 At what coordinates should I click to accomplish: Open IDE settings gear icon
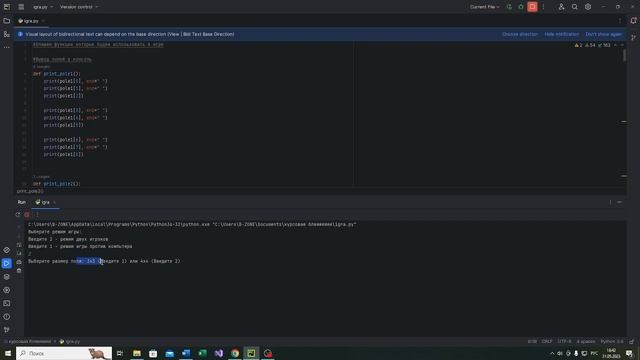click(588, 7)
